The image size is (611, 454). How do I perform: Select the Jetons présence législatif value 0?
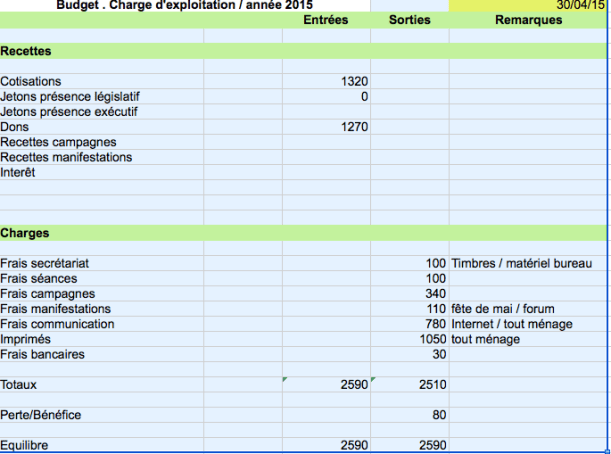[x=364, y=96]
